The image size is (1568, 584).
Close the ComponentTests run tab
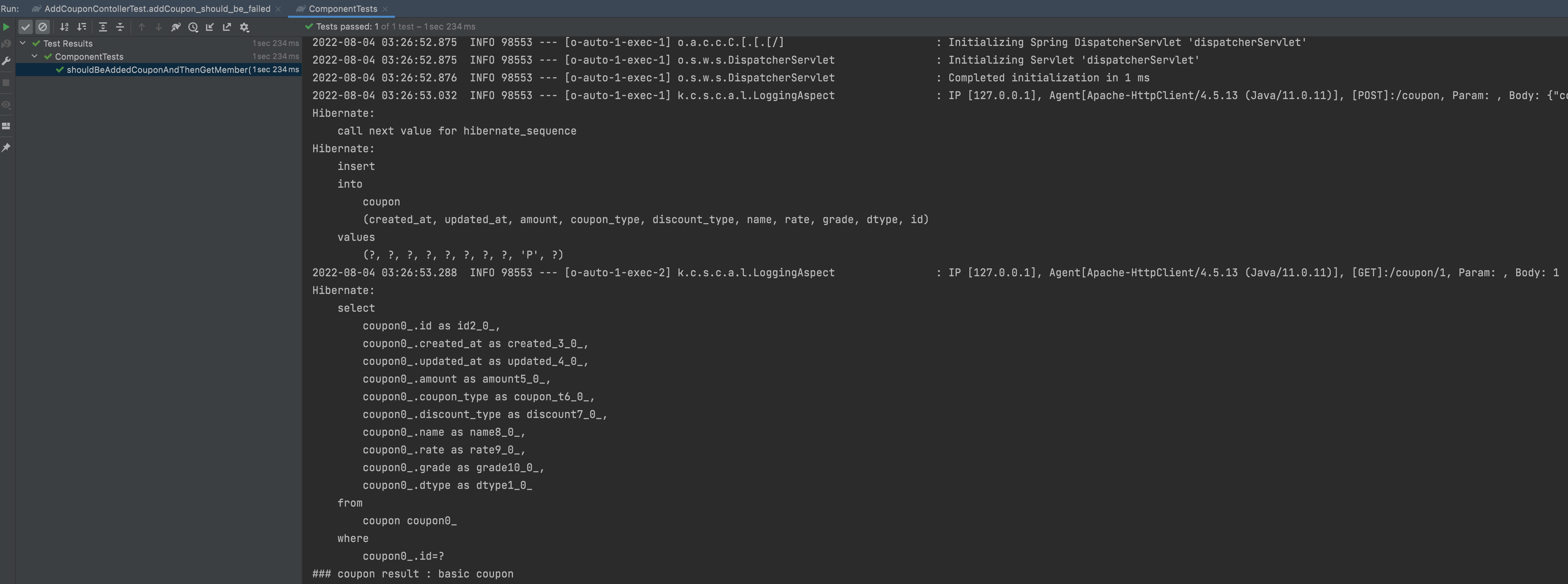385,9
